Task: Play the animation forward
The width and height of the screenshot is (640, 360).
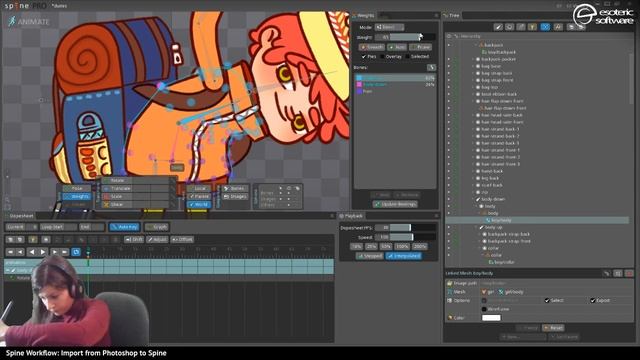Action: pos(42,252)
